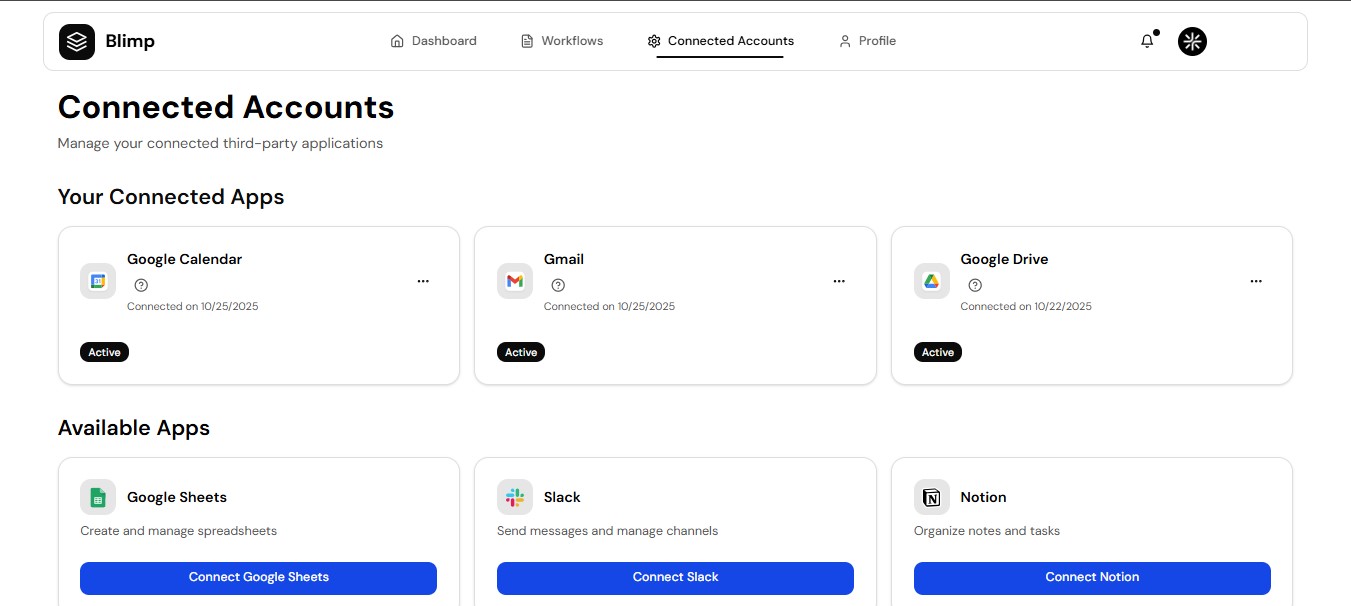Click the Google Drive app icon

click(x=931, y=281)
